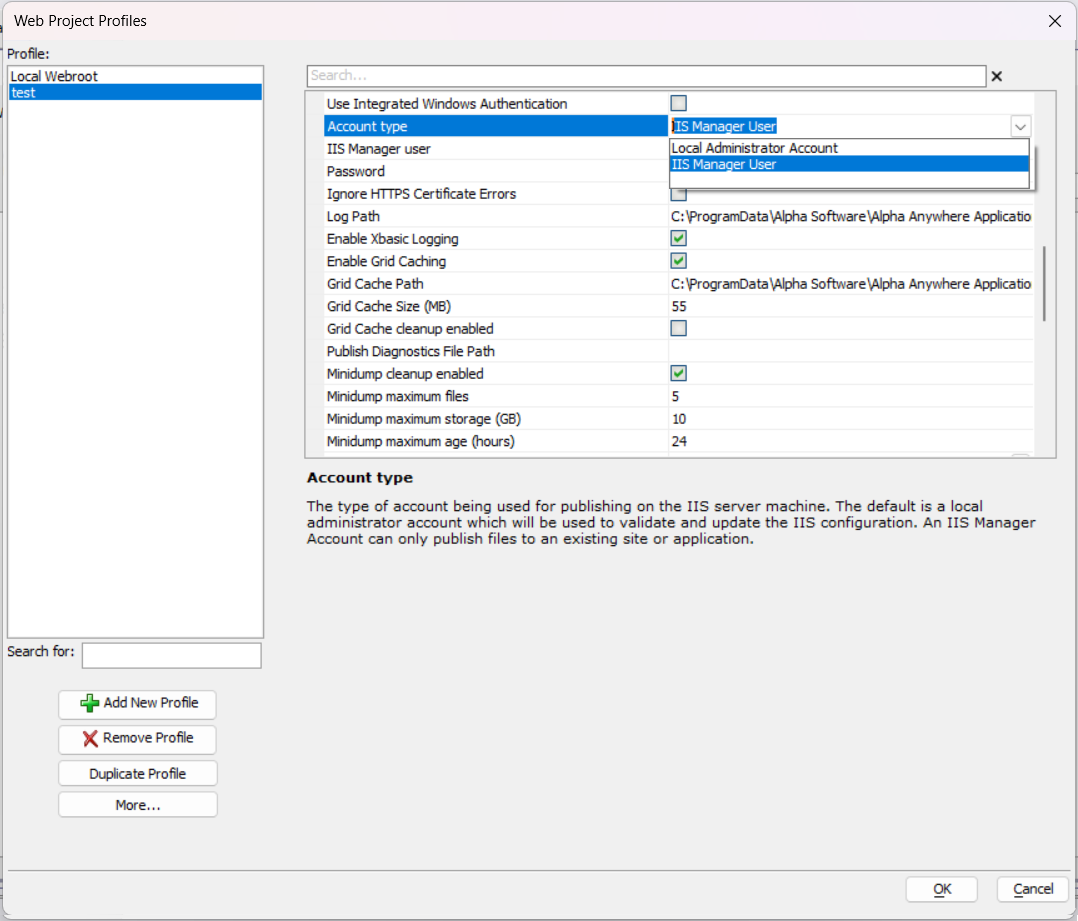
Task: Click the Search for input box
Action: click(x=171, y=655)
